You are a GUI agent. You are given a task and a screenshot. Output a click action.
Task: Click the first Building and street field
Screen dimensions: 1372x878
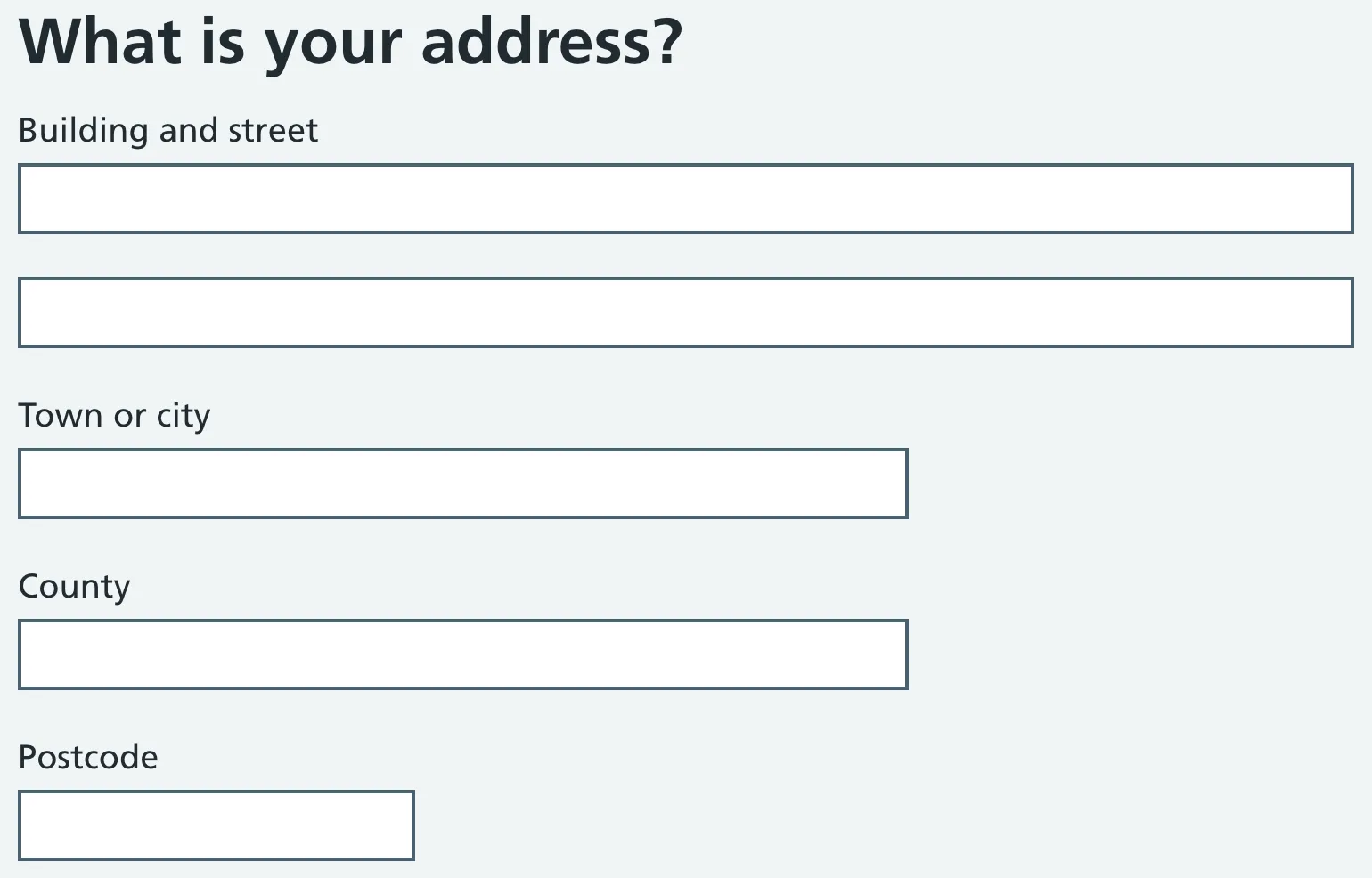coord(685,199)
